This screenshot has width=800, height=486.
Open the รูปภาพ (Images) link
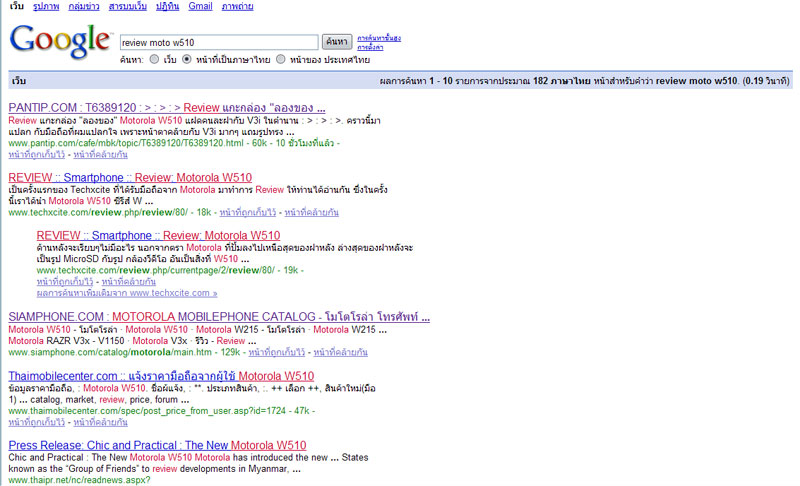pyautogui.click(x=46, y=6)
